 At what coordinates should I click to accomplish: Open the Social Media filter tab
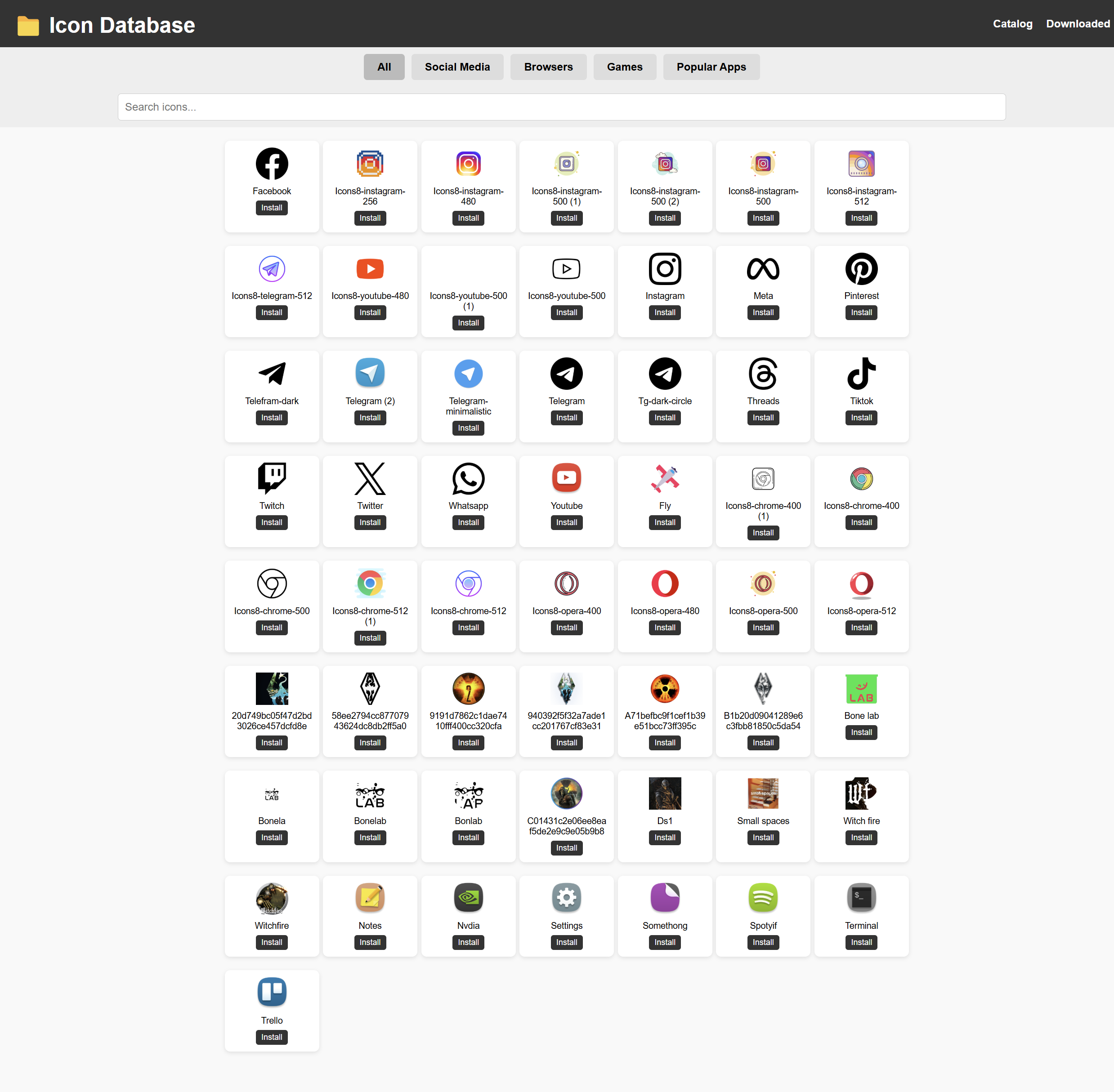(457, 67)
